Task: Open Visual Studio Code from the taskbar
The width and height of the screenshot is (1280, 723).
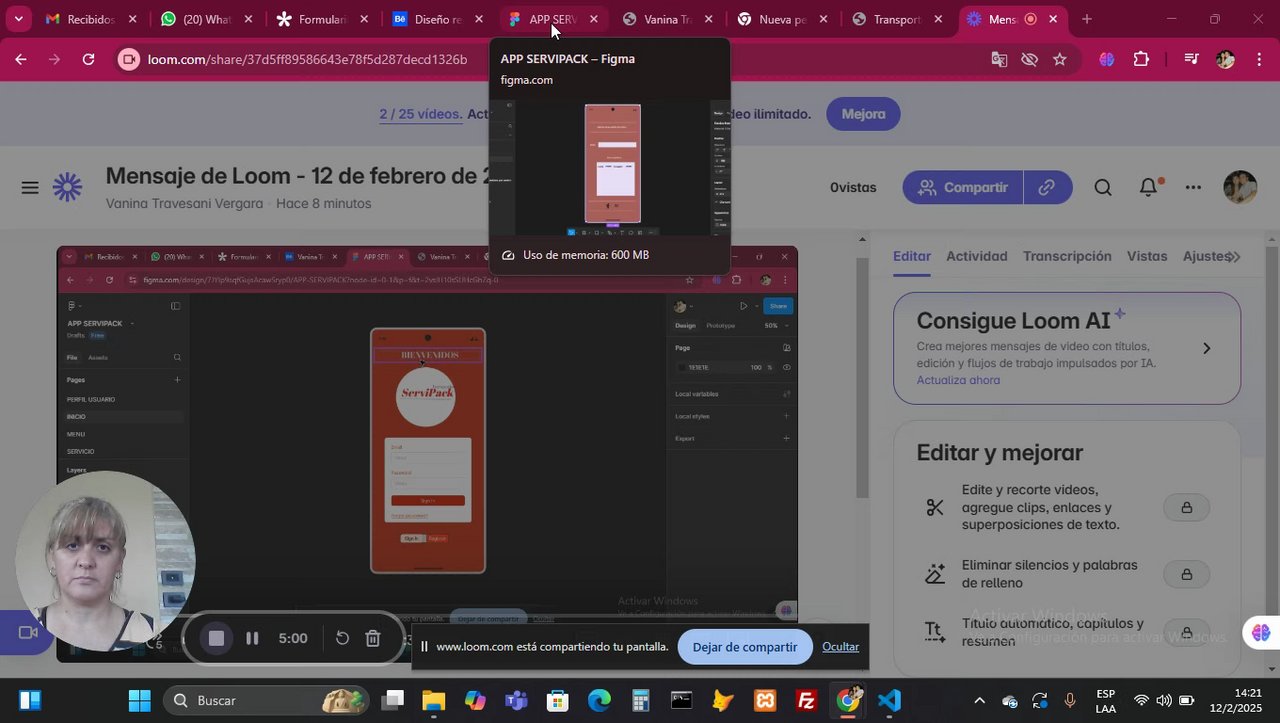Action: coord(889,700)
